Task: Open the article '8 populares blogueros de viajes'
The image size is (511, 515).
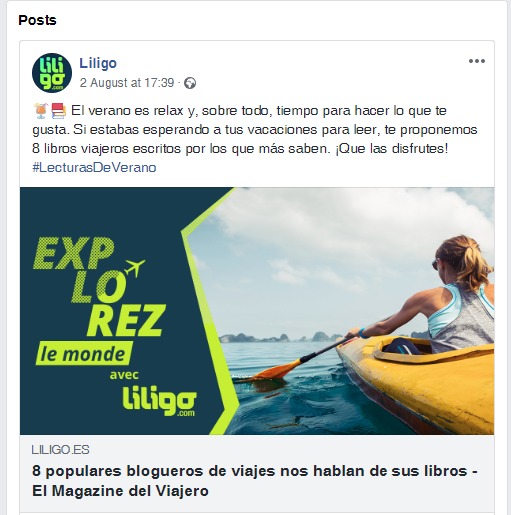Action: 255,481
